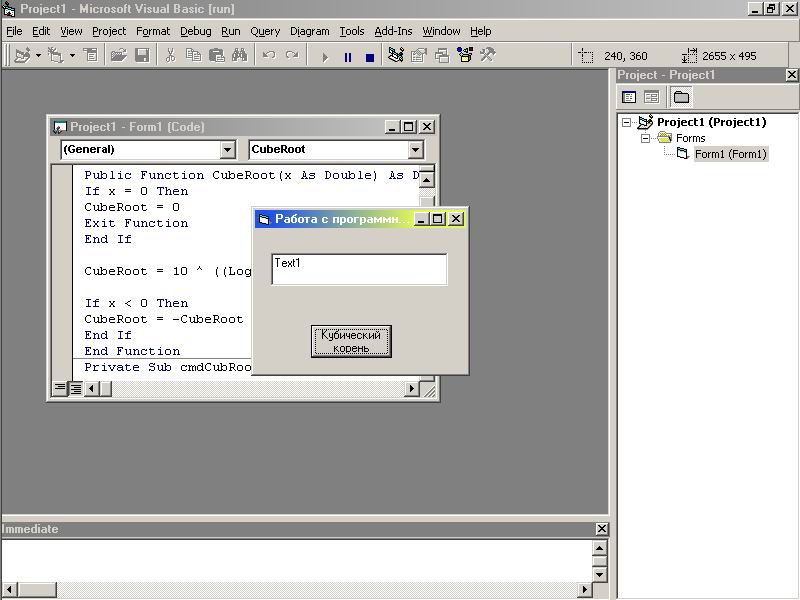
Task: Click the Кубический корень button
Action: pos(351,341)
